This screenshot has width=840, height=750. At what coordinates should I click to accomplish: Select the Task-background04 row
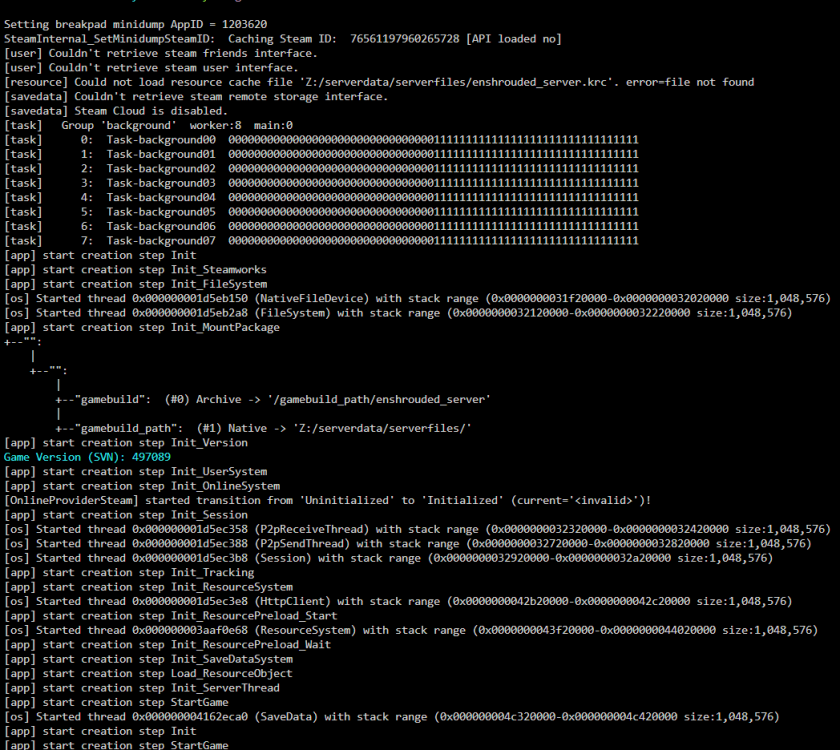coord(321,197)
